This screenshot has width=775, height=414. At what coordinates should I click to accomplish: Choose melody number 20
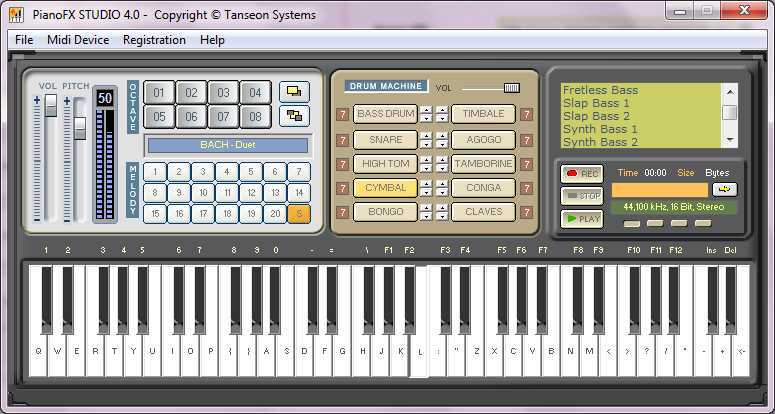click(x=275, y=214)
